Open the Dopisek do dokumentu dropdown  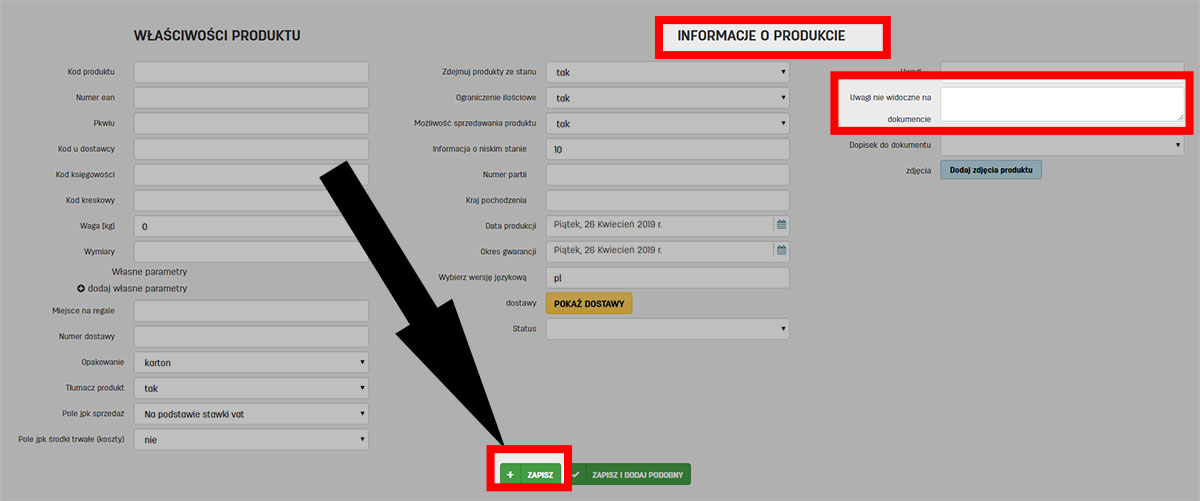(x=1062, y=145)
